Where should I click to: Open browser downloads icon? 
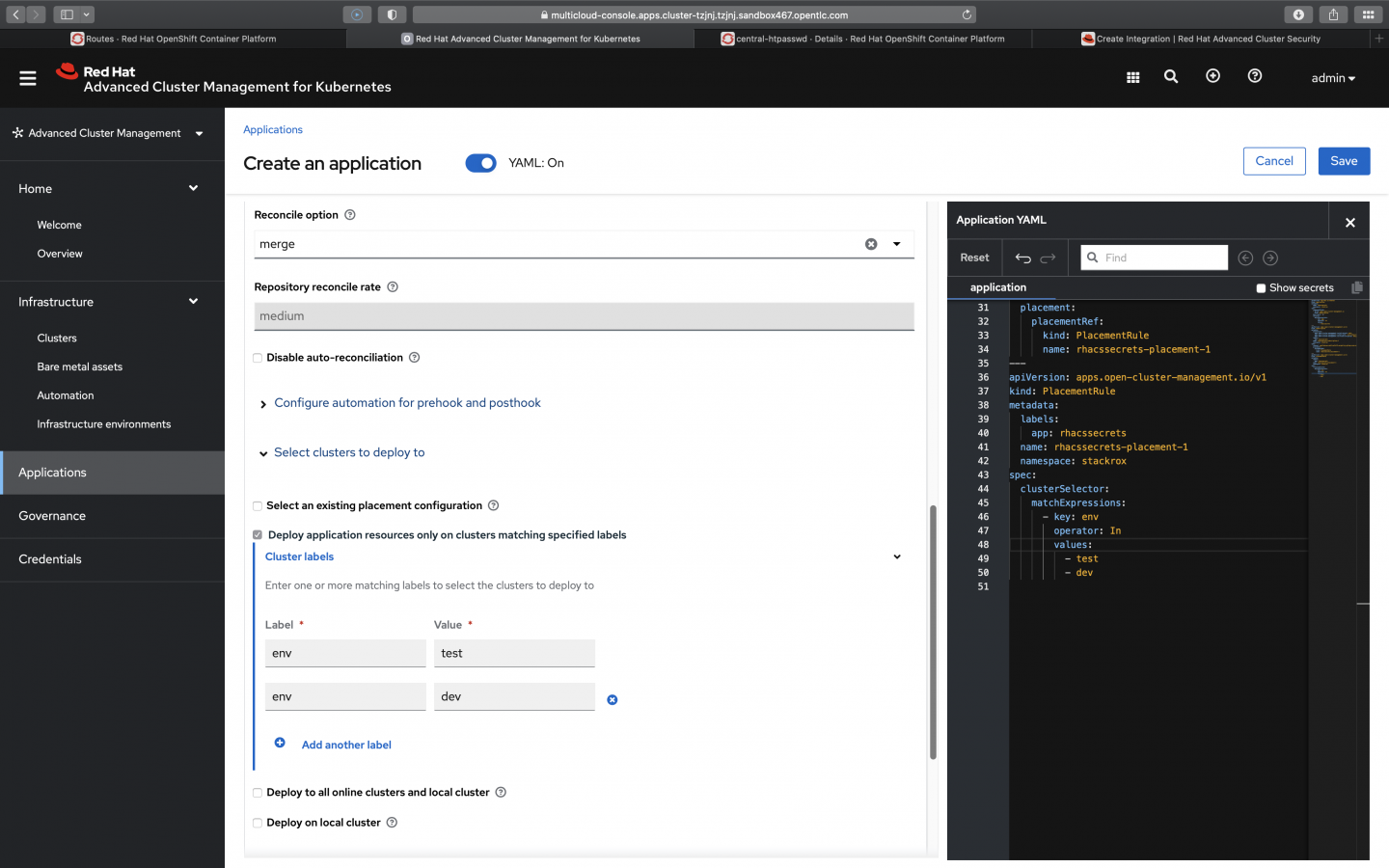coord(1298,14)
